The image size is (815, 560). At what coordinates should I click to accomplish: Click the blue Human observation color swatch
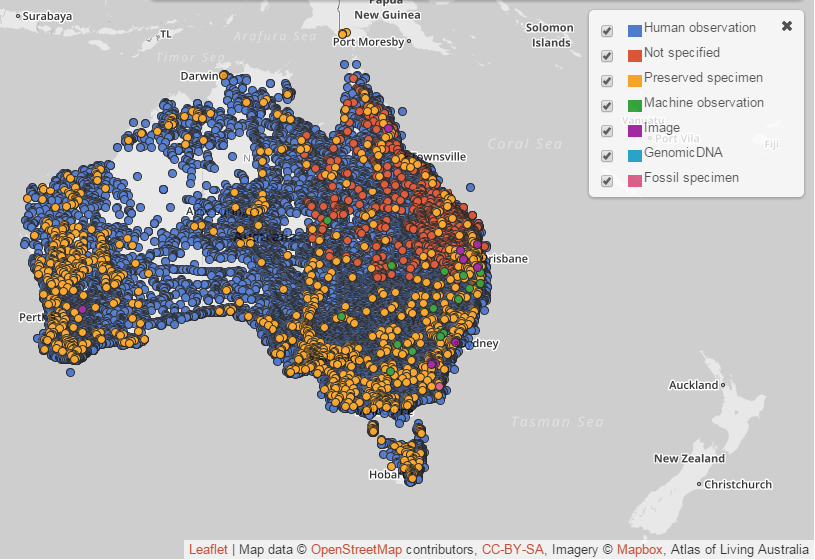click(x=634, y=30)
